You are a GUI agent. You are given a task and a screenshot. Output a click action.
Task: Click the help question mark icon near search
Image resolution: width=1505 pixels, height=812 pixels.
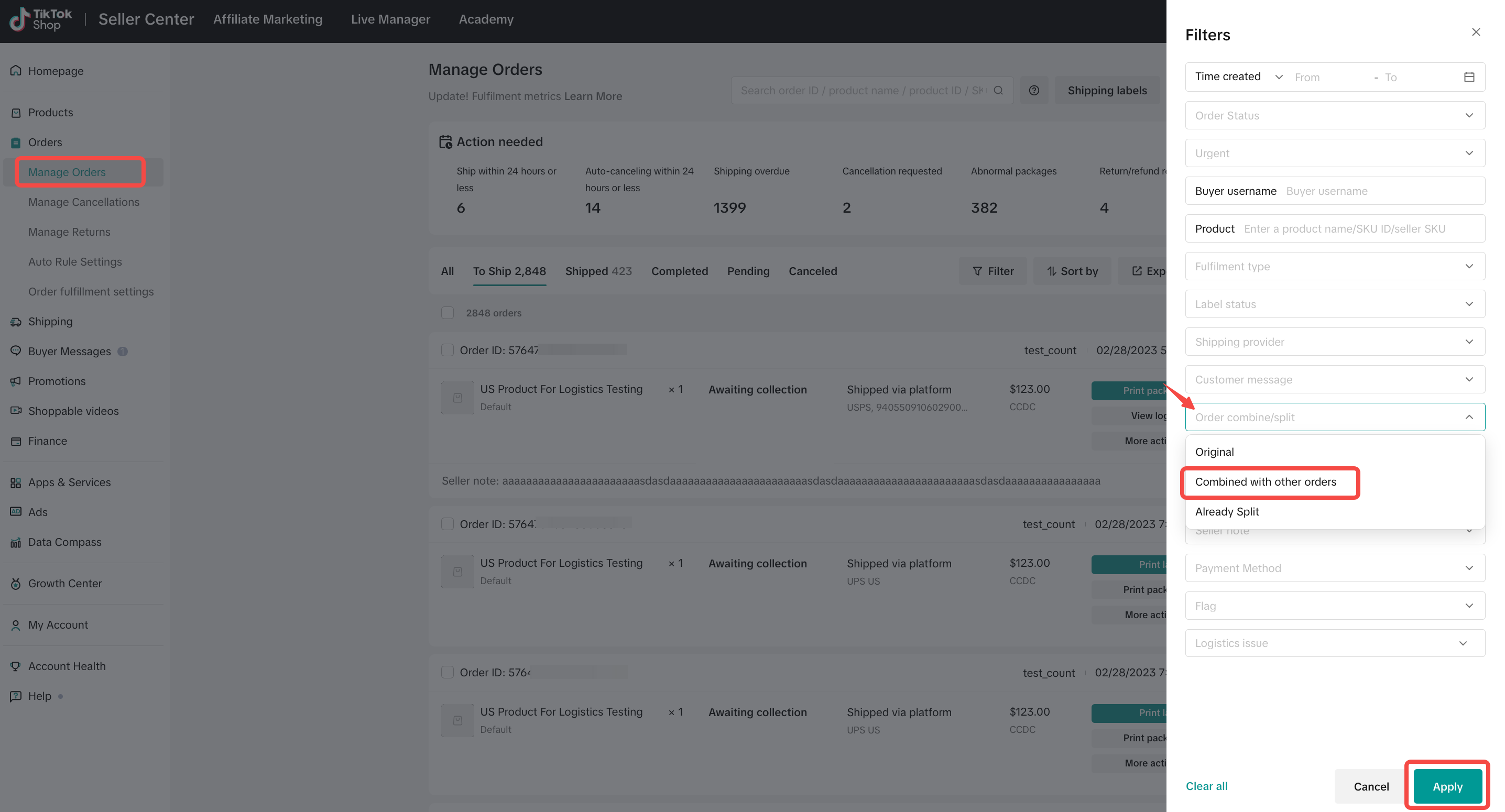(1033, 91)
